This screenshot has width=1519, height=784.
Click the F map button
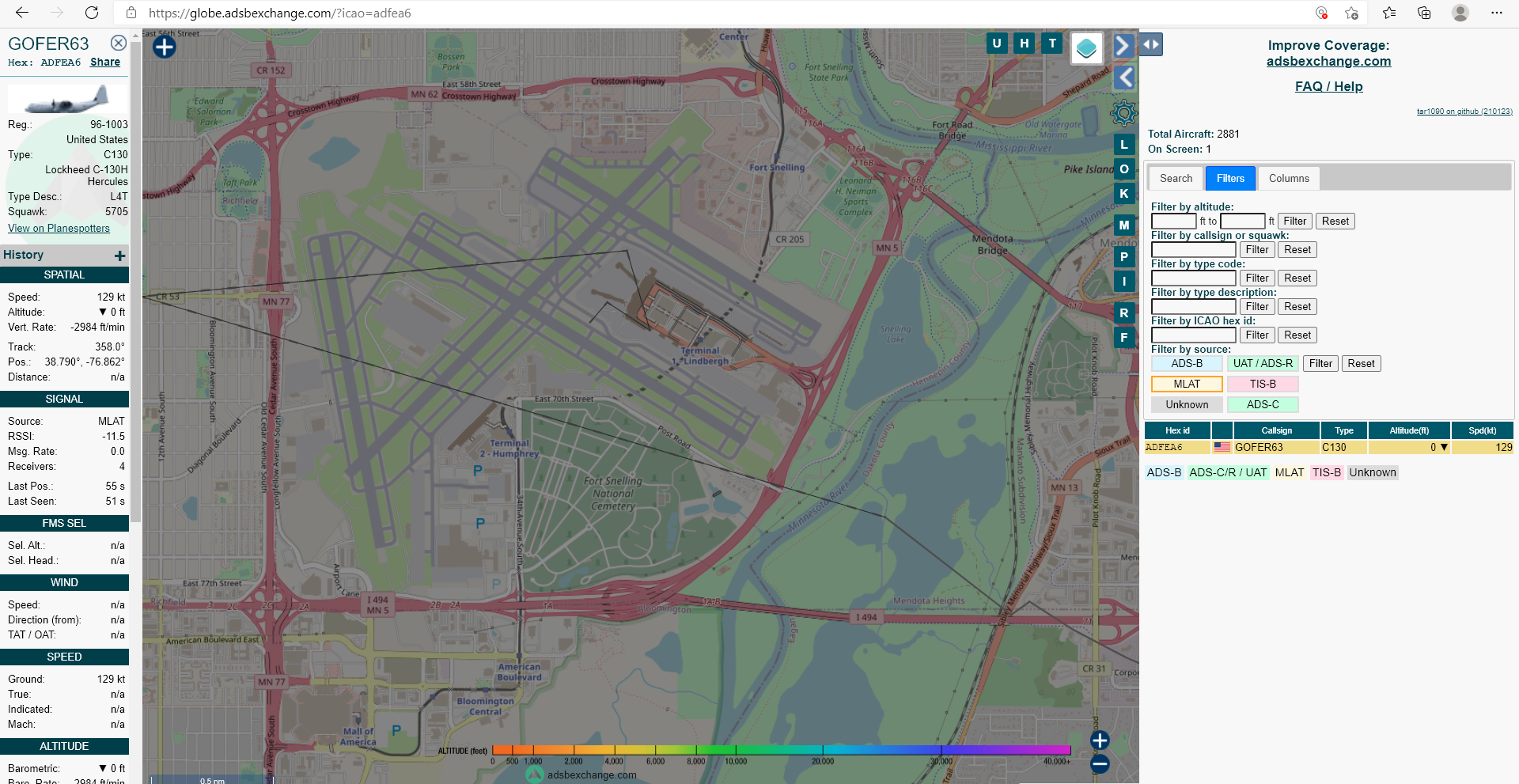(x=1124, y=338)
